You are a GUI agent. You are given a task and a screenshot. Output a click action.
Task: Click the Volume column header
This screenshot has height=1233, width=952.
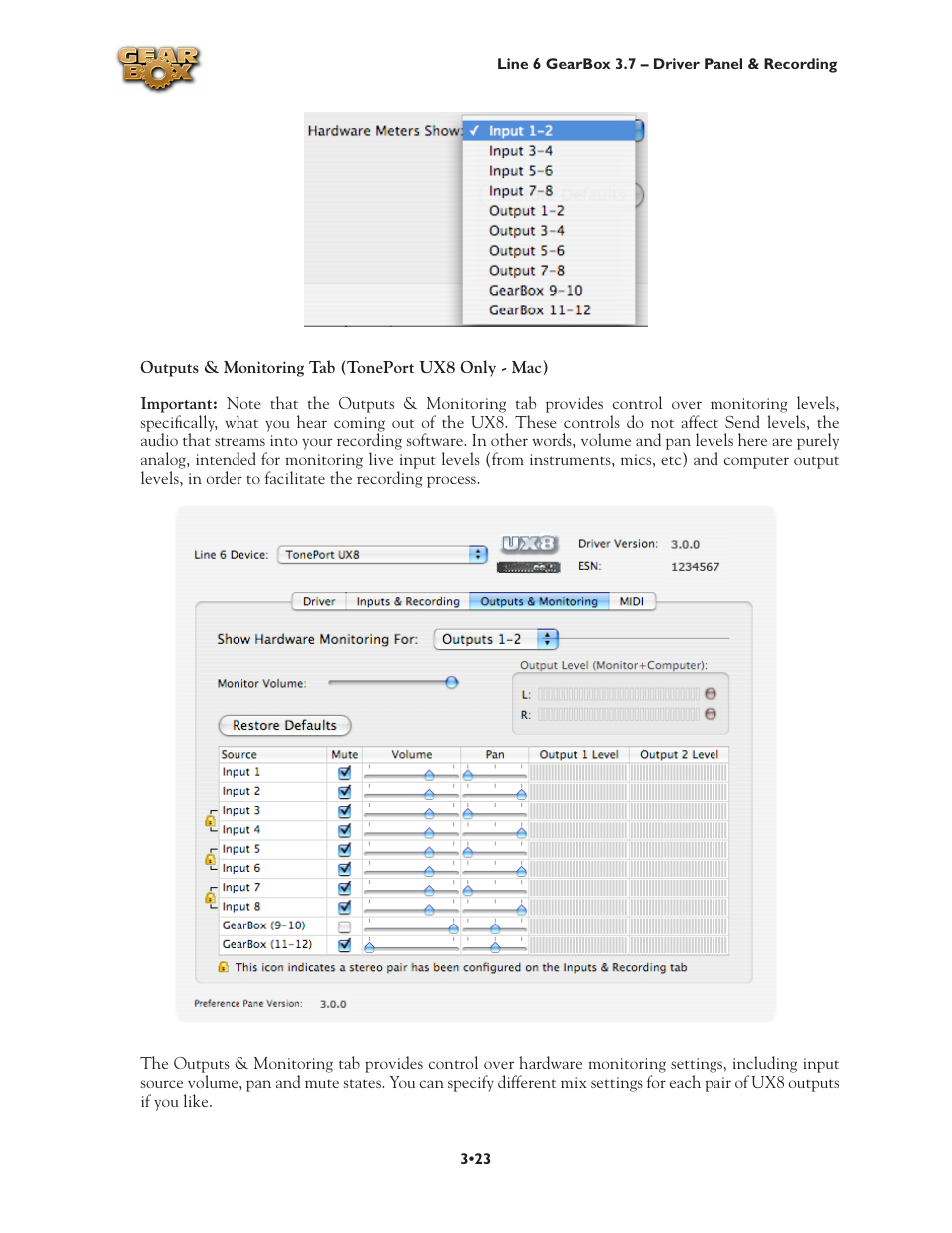click(x=412, y=754)
